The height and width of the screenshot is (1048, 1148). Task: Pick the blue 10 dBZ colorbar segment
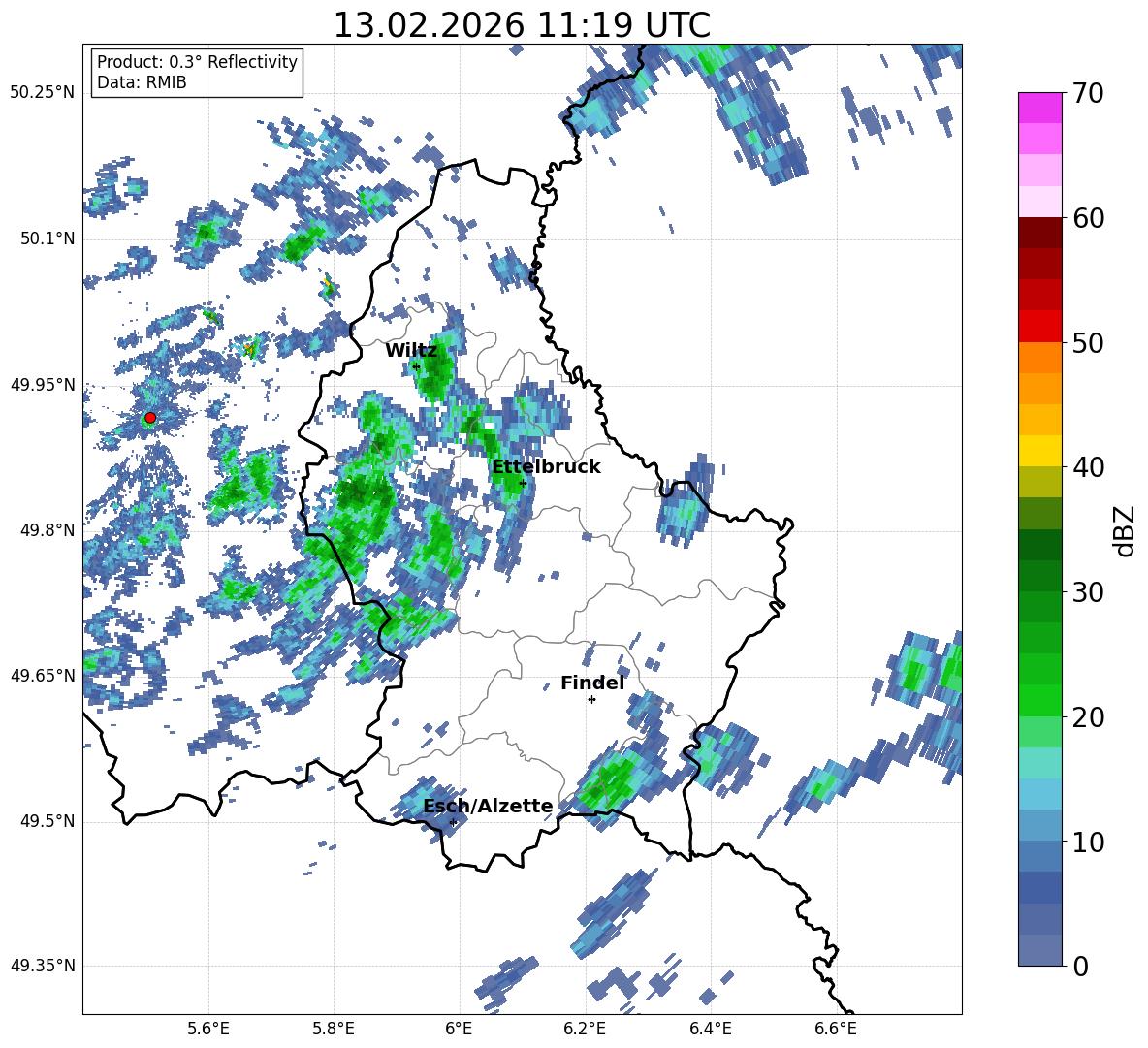1039,825
